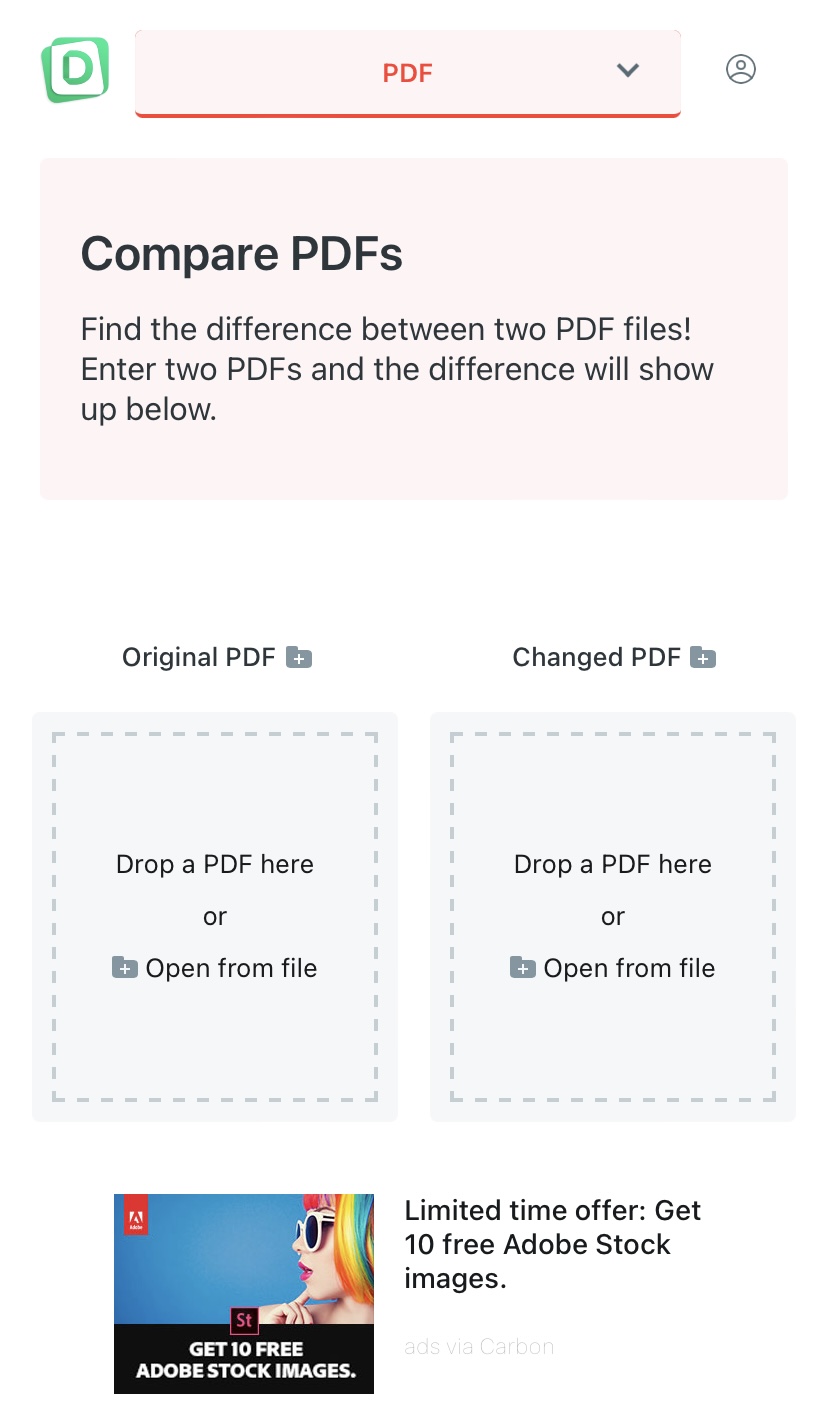Open the PDF mode selector label

pyautogui.click(x=407, y=73)
